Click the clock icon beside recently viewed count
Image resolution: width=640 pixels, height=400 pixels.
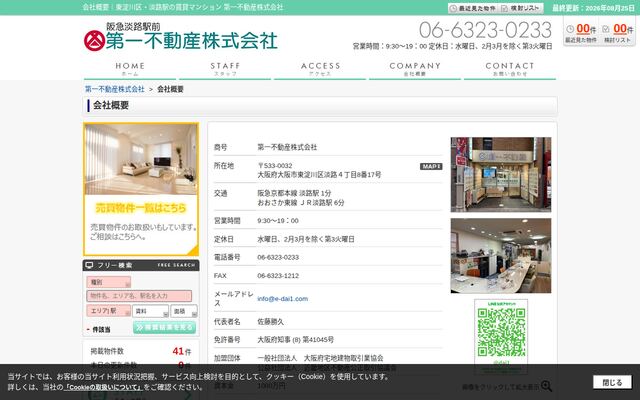570,29
